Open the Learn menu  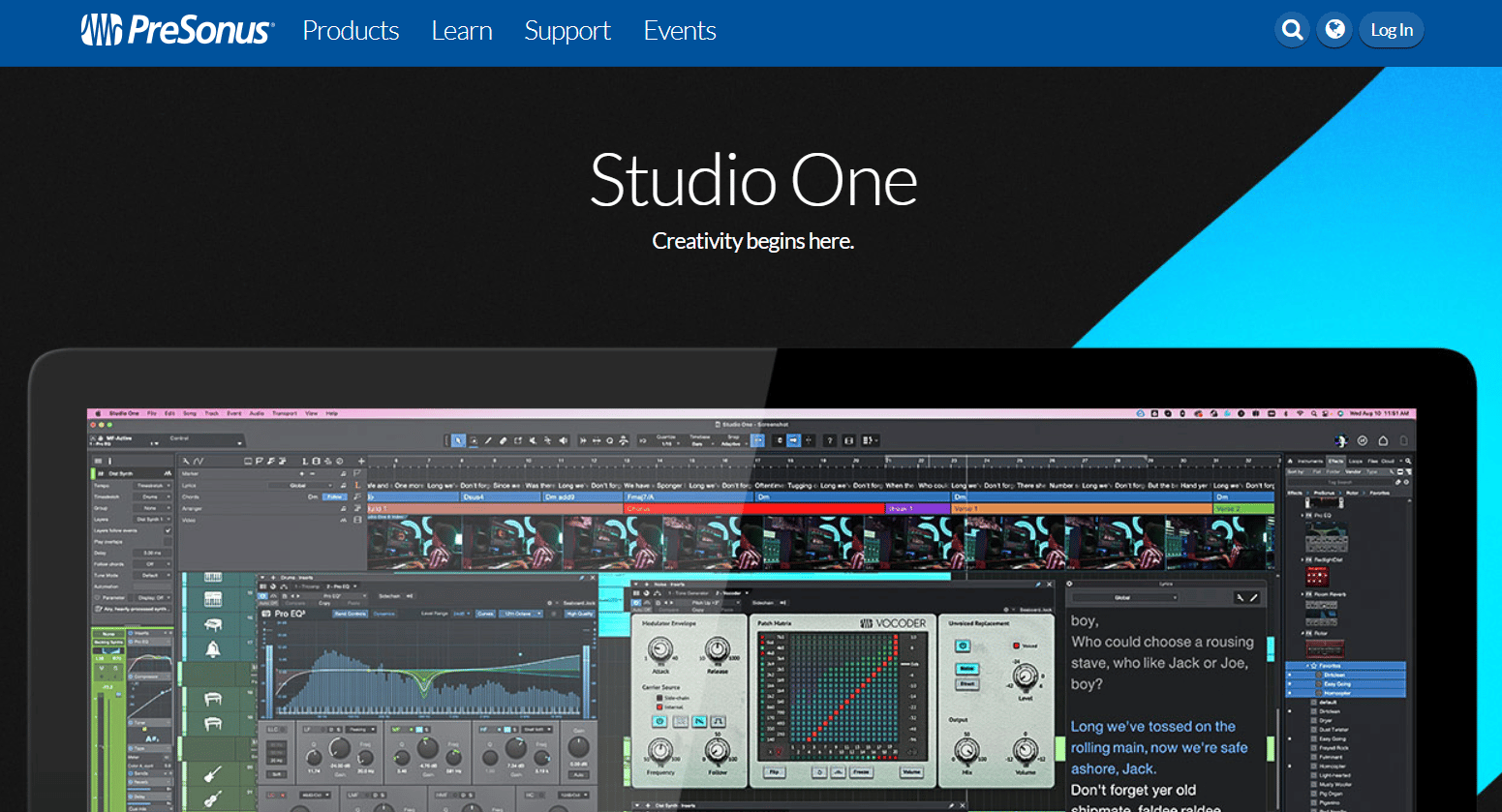(462, 31)
